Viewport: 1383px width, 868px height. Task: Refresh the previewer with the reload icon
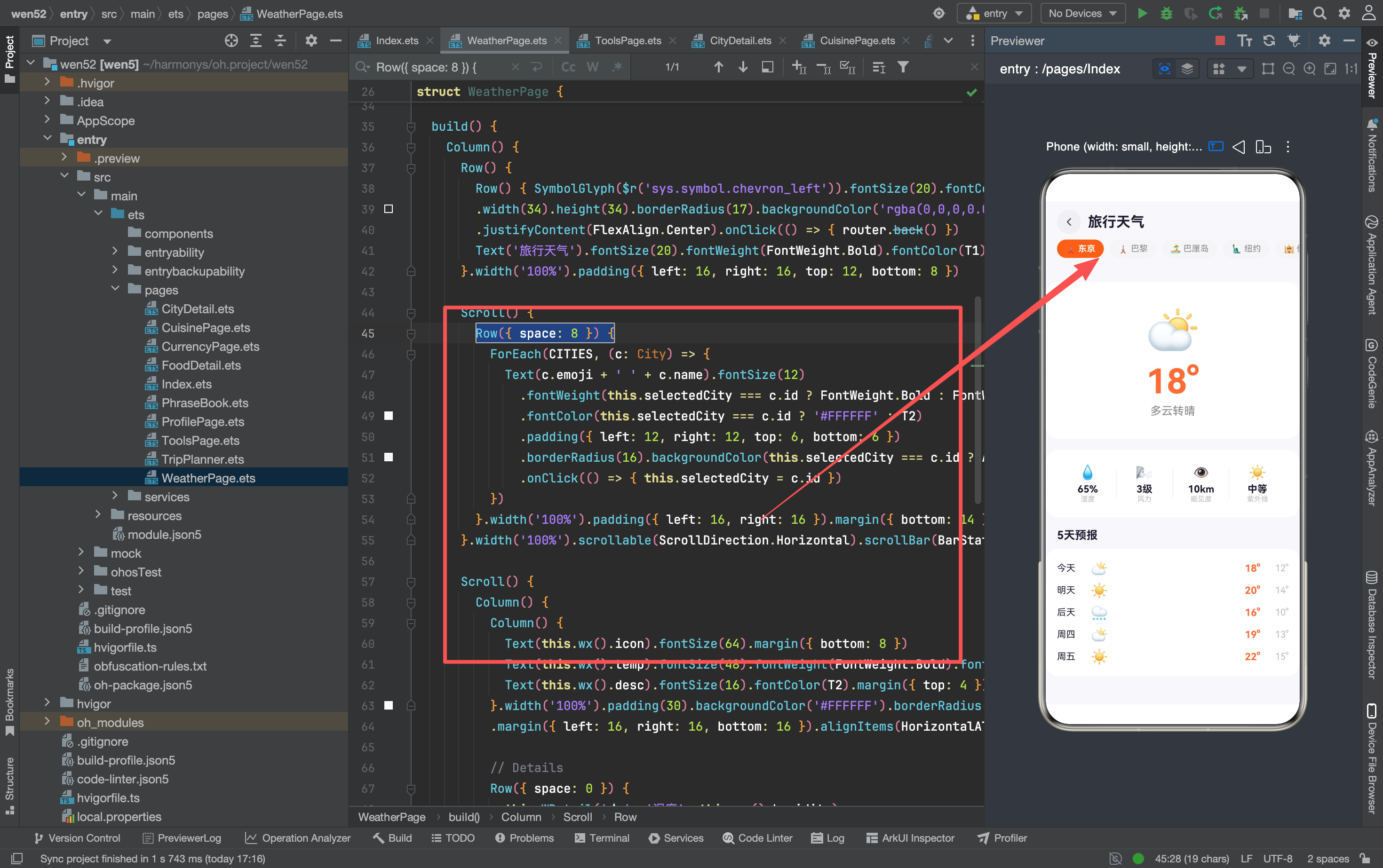[x=1269, y=40]
